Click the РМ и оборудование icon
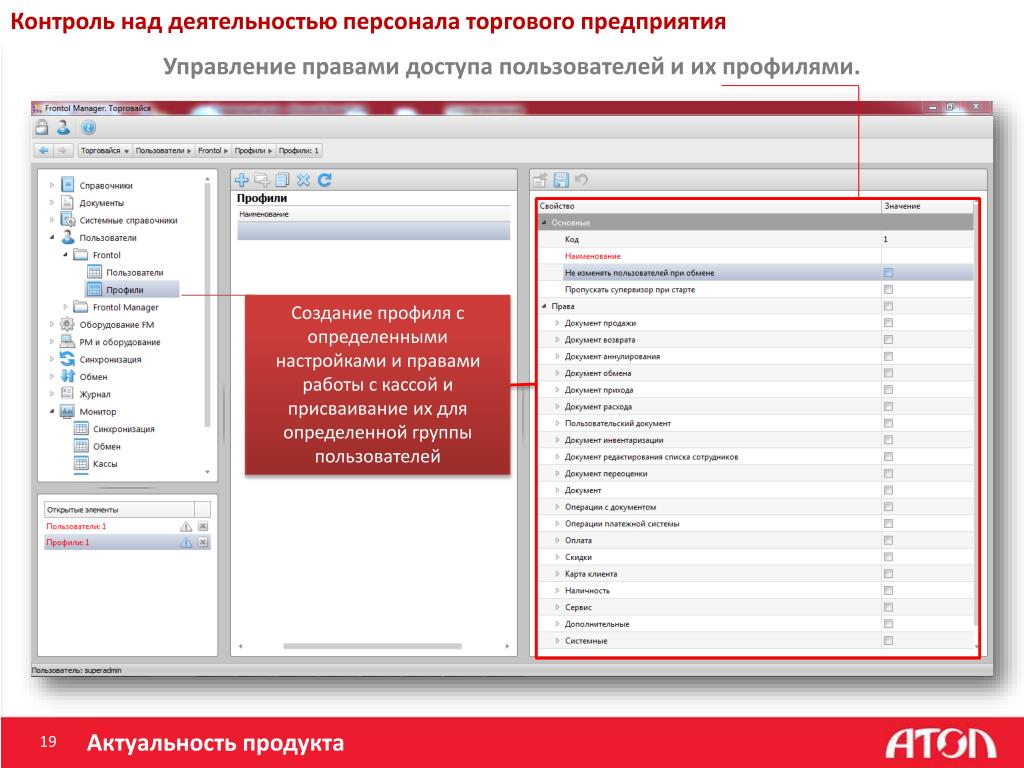The width and height of the screenshot is (1024, 768). coord(67,342)
